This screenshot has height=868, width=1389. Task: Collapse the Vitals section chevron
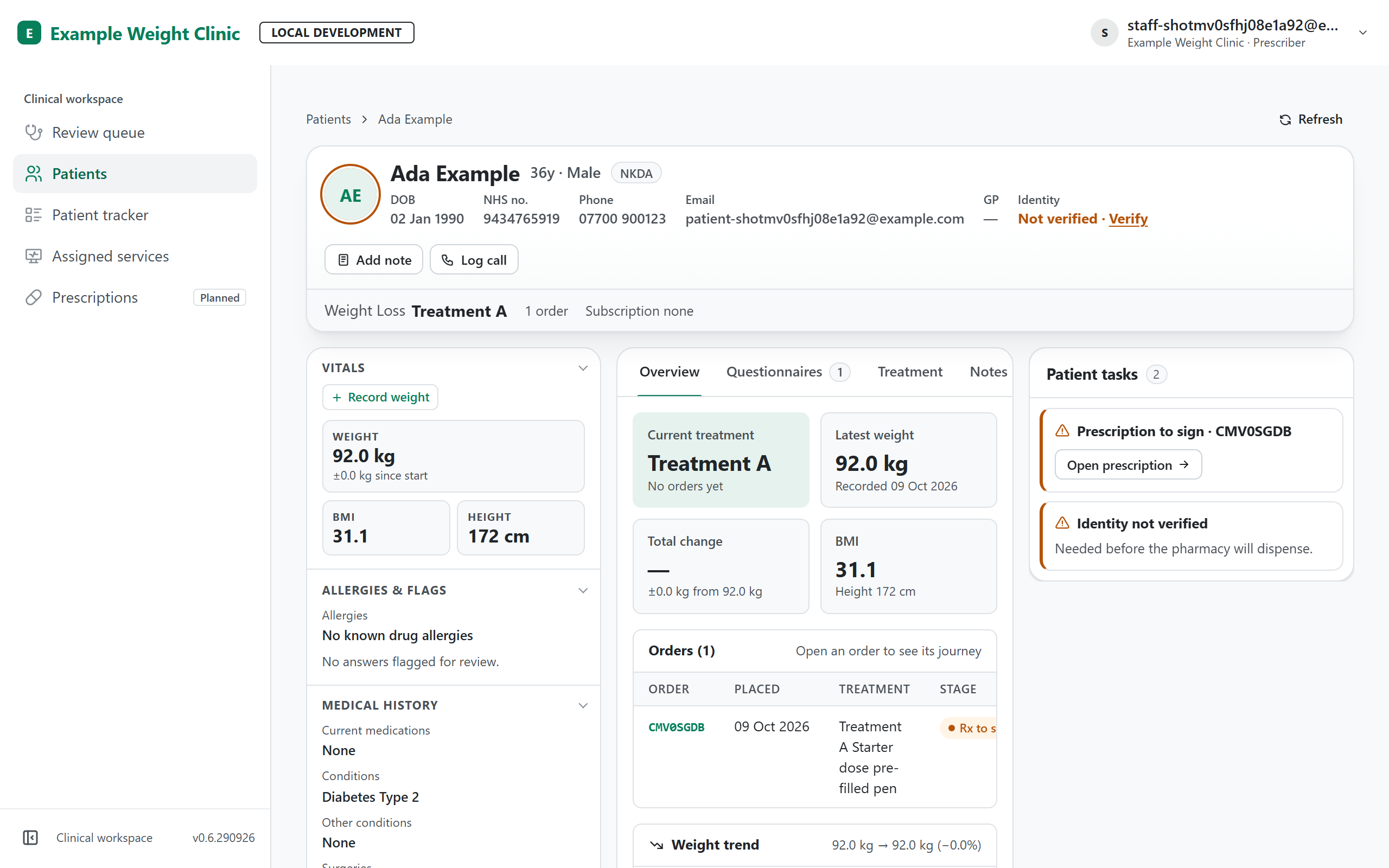pyautogui.click(x=583, y=368)
